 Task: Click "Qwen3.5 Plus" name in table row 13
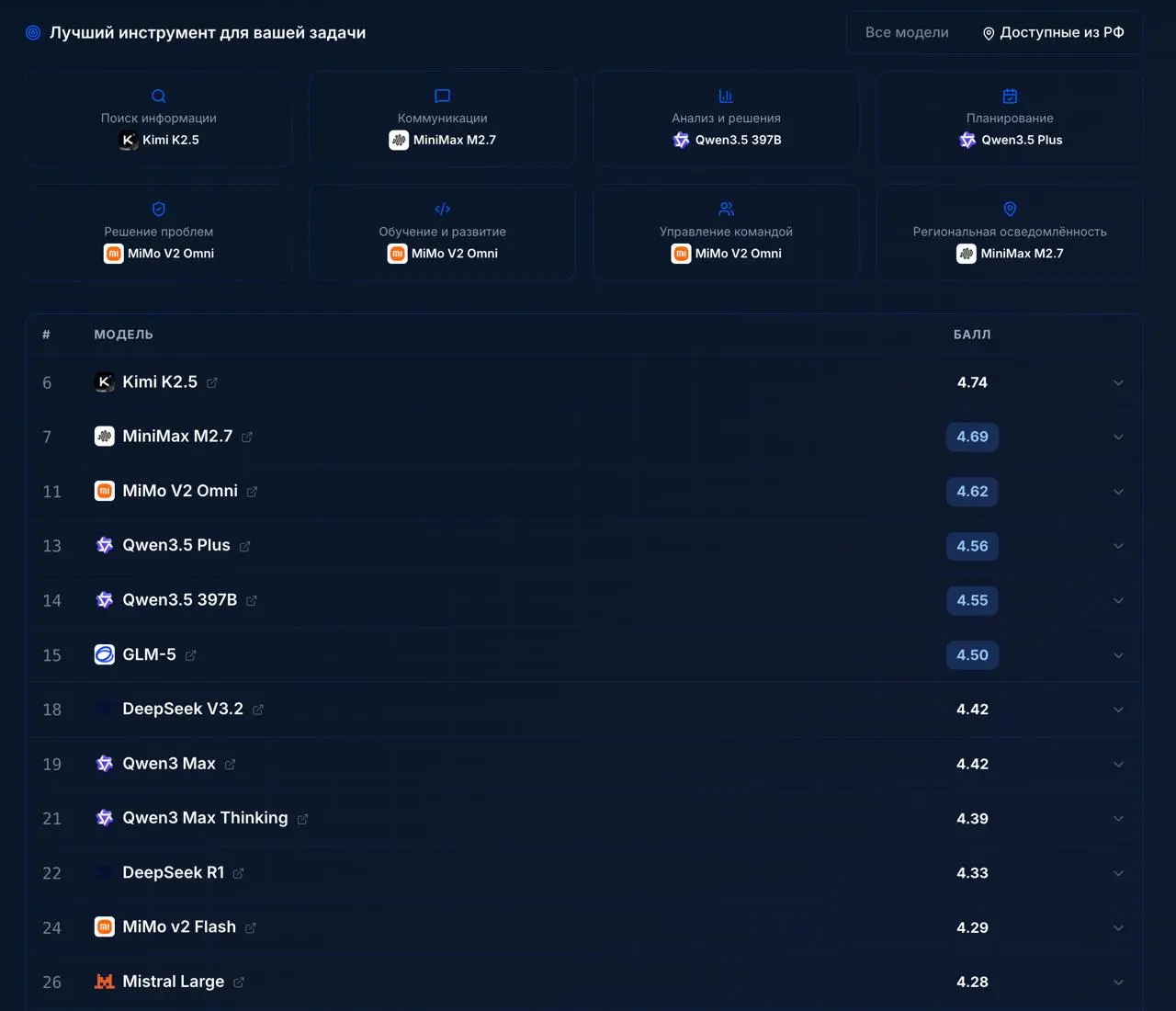pos(176,545)
